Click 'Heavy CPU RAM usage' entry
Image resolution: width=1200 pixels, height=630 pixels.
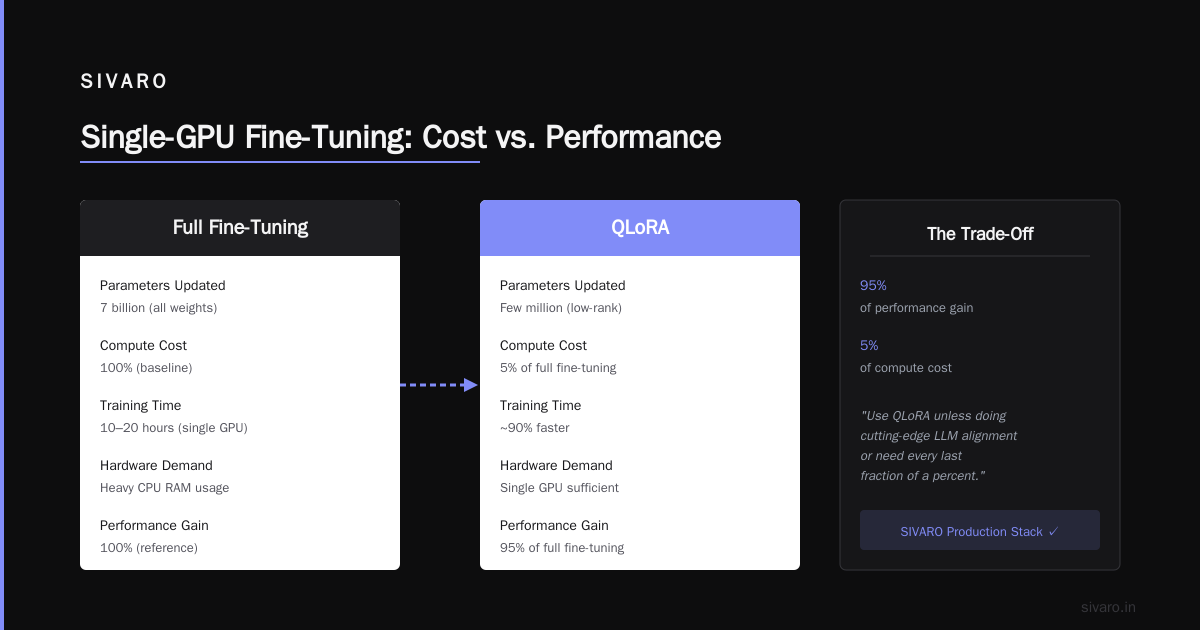[x=165, y=488]
